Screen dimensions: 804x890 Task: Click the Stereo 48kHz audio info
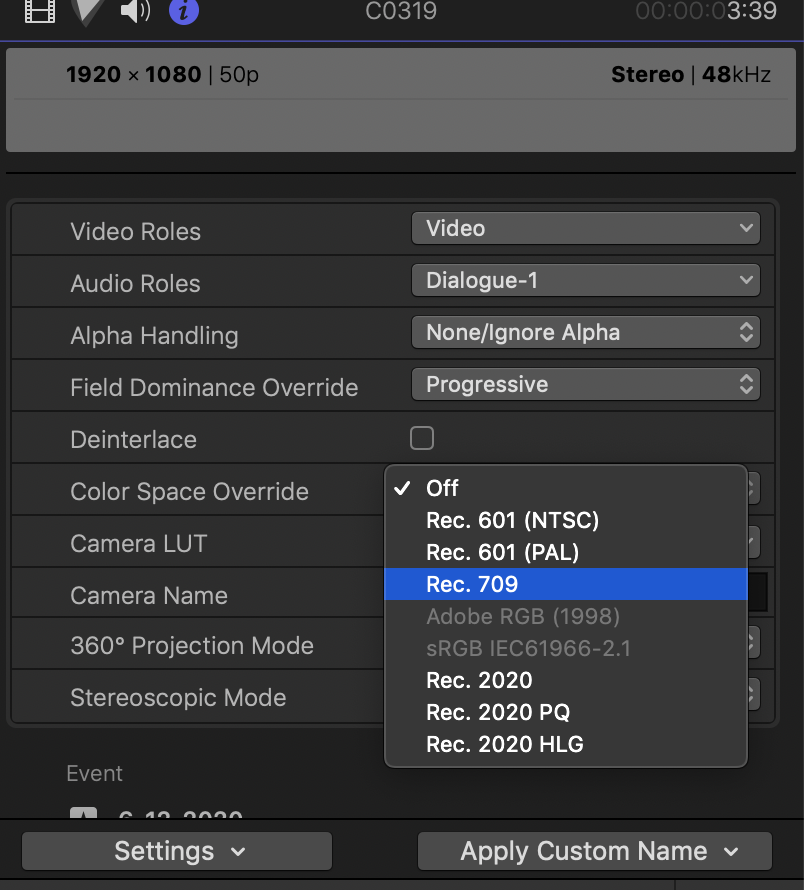pos(691,74)
